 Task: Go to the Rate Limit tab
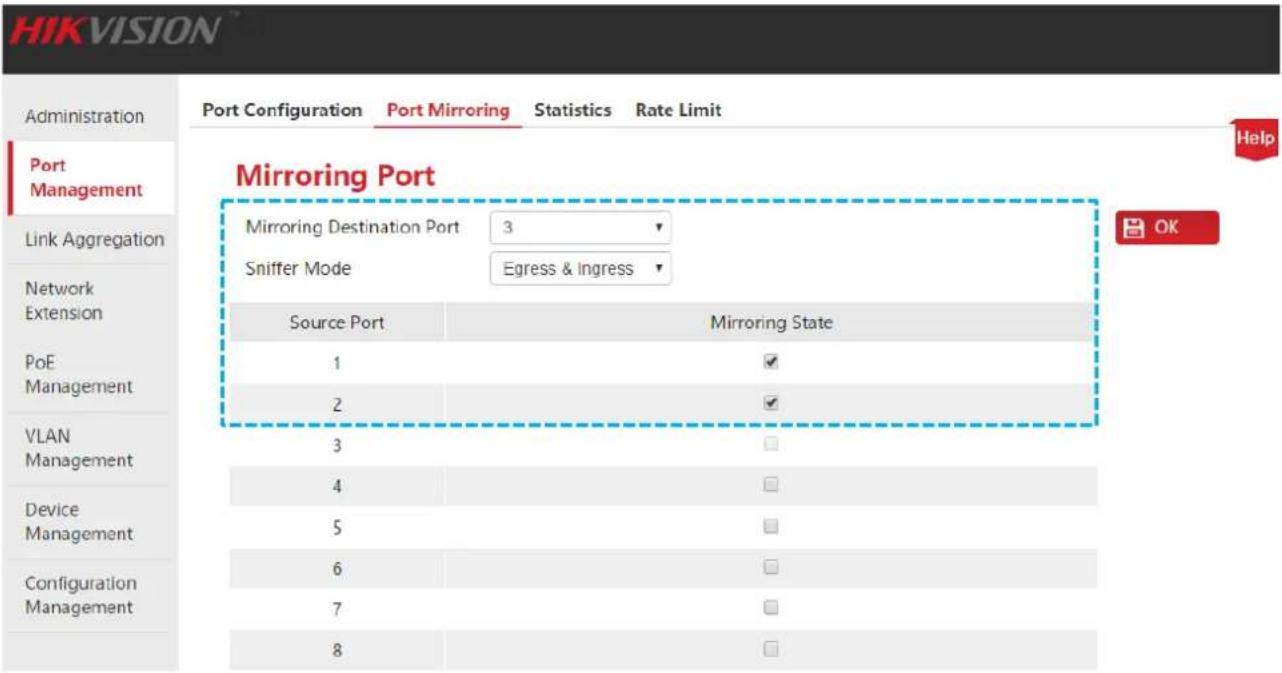pos(678,110)
